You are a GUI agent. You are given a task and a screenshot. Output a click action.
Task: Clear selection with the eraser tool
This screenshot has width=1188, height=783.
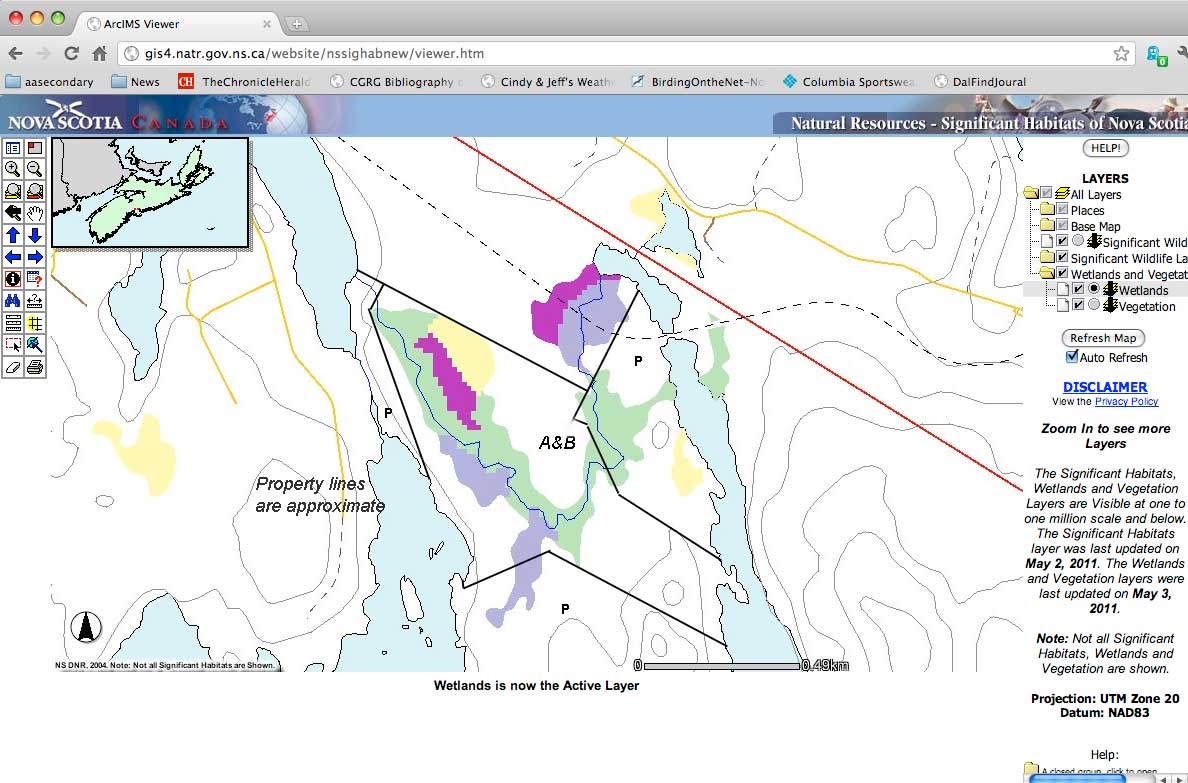pos(13,368)
